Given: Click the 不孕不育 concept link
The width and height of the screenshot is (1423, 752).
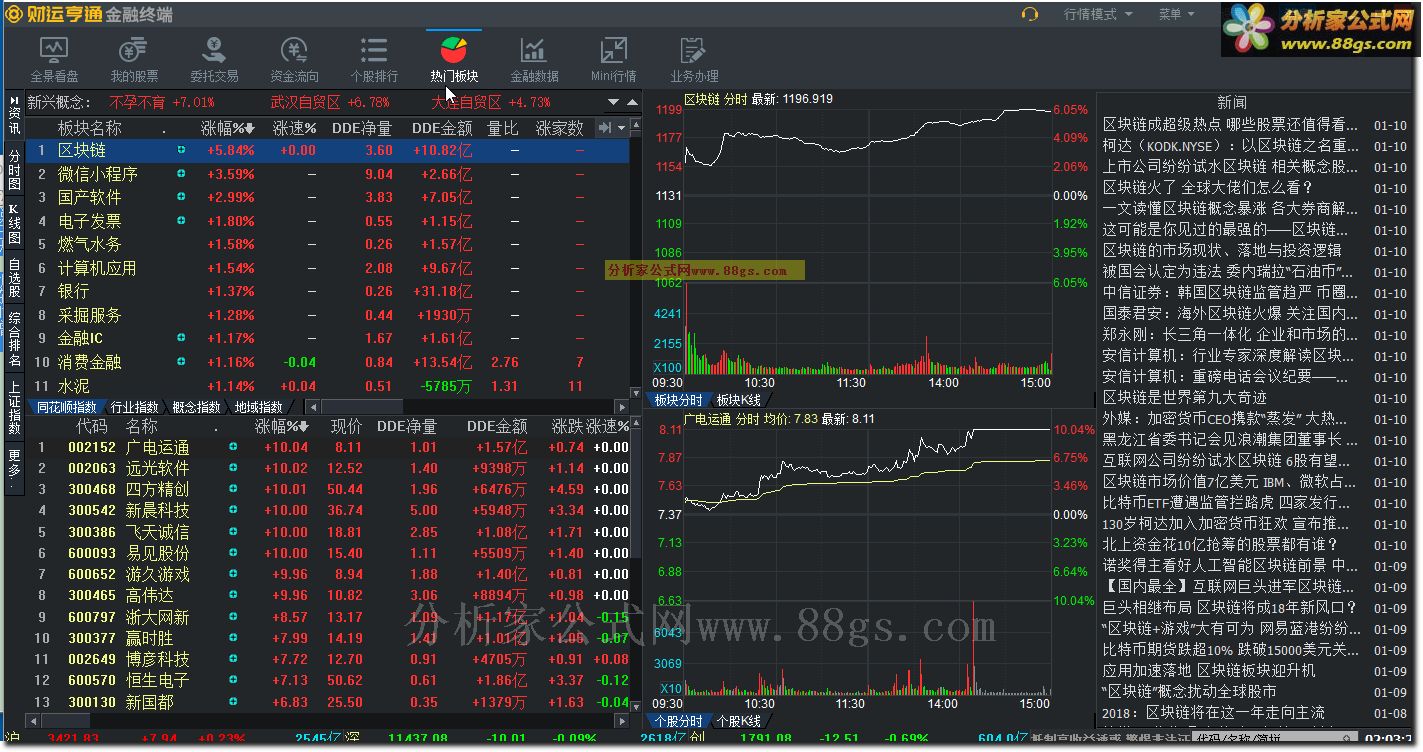Looking at the screenshot, I should (x=138, y=102).
